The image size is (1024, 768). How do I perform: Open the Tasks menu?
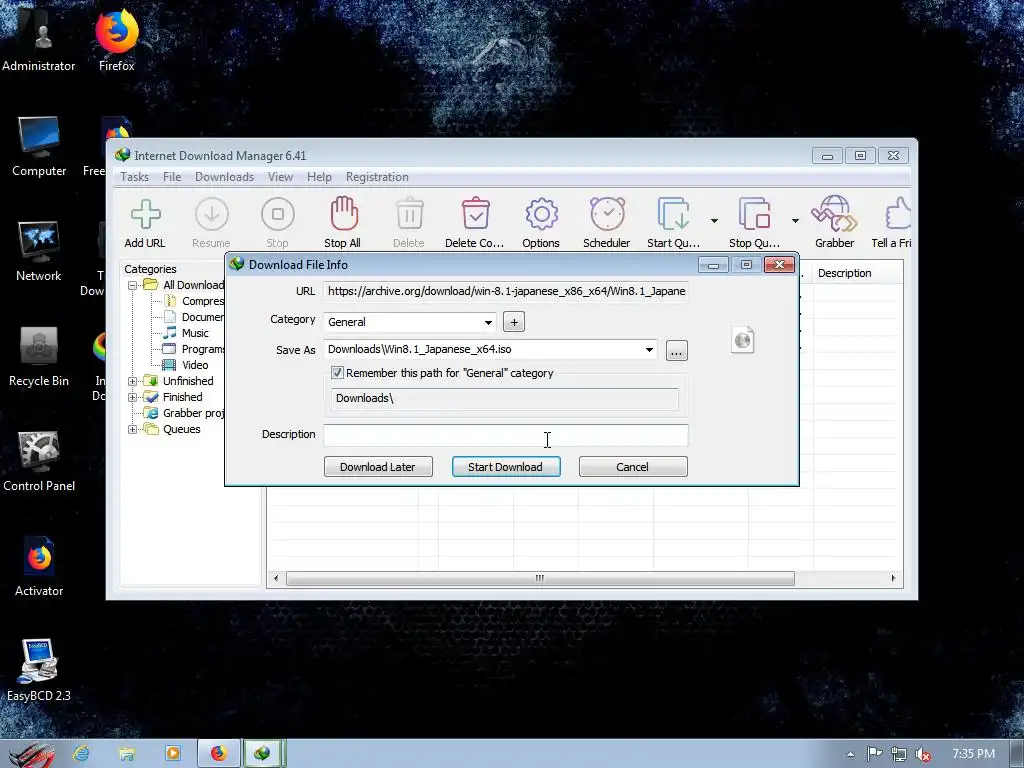point(135,177)
